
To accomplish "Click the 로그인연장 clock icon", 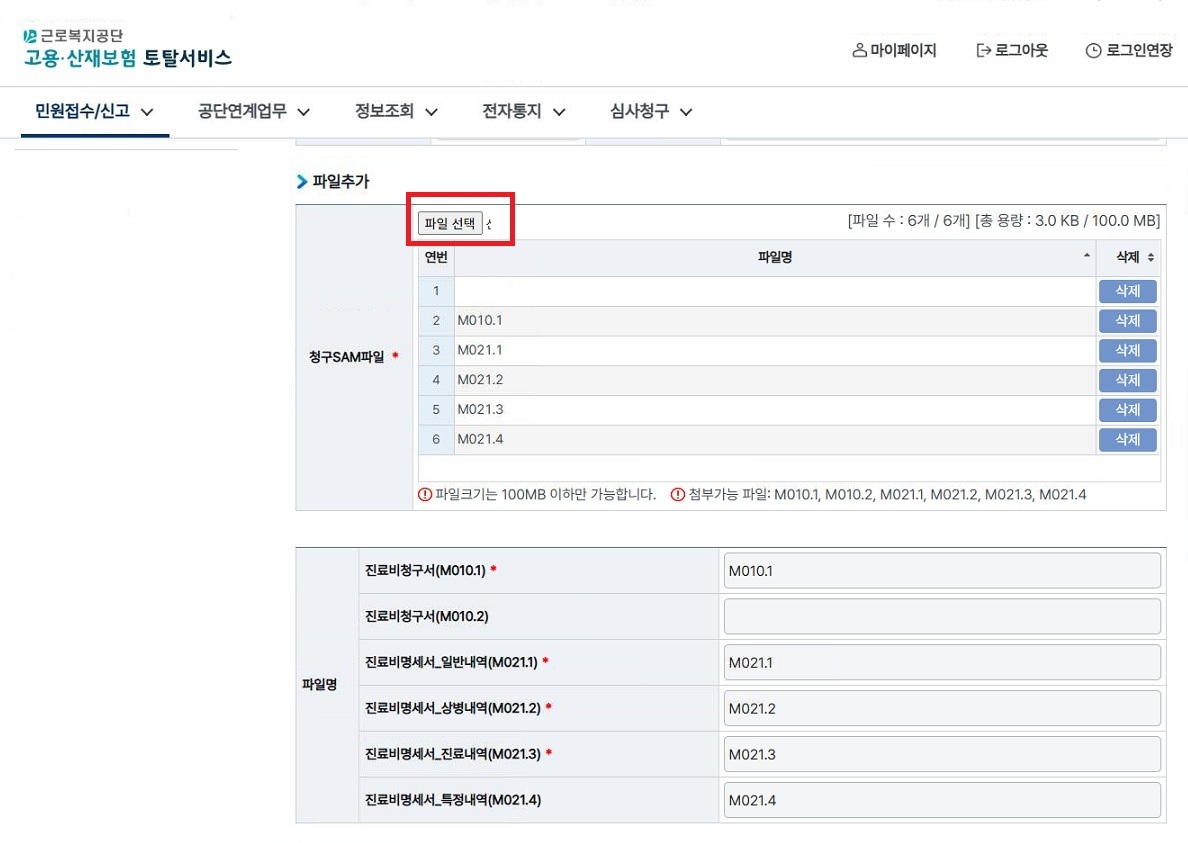I will (x=1093, y=51).
